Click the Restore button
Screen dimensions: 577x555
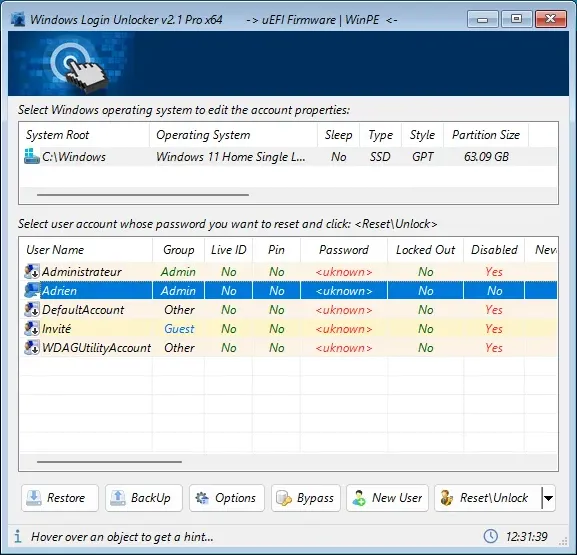click(60, 498)
